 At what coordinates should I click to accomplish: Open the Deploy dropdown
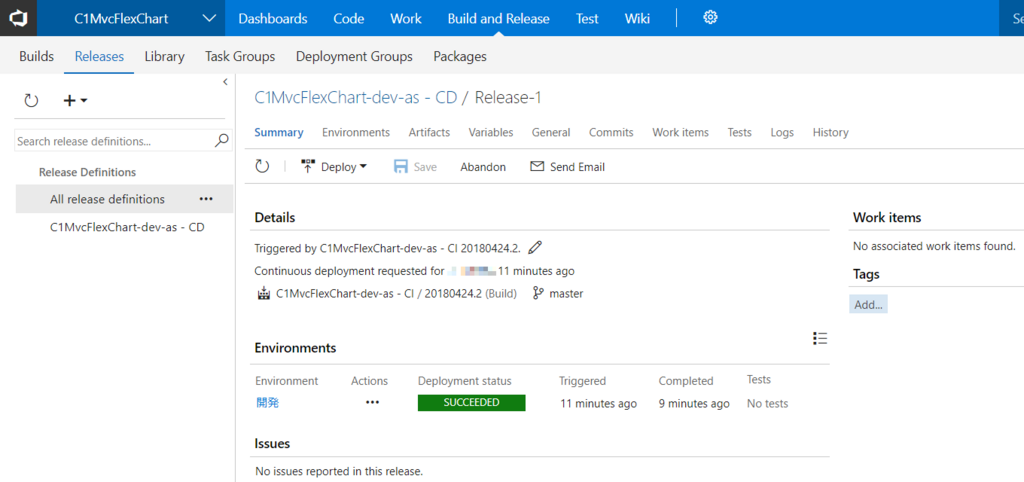pyautogui.click(x=334, y=167)
